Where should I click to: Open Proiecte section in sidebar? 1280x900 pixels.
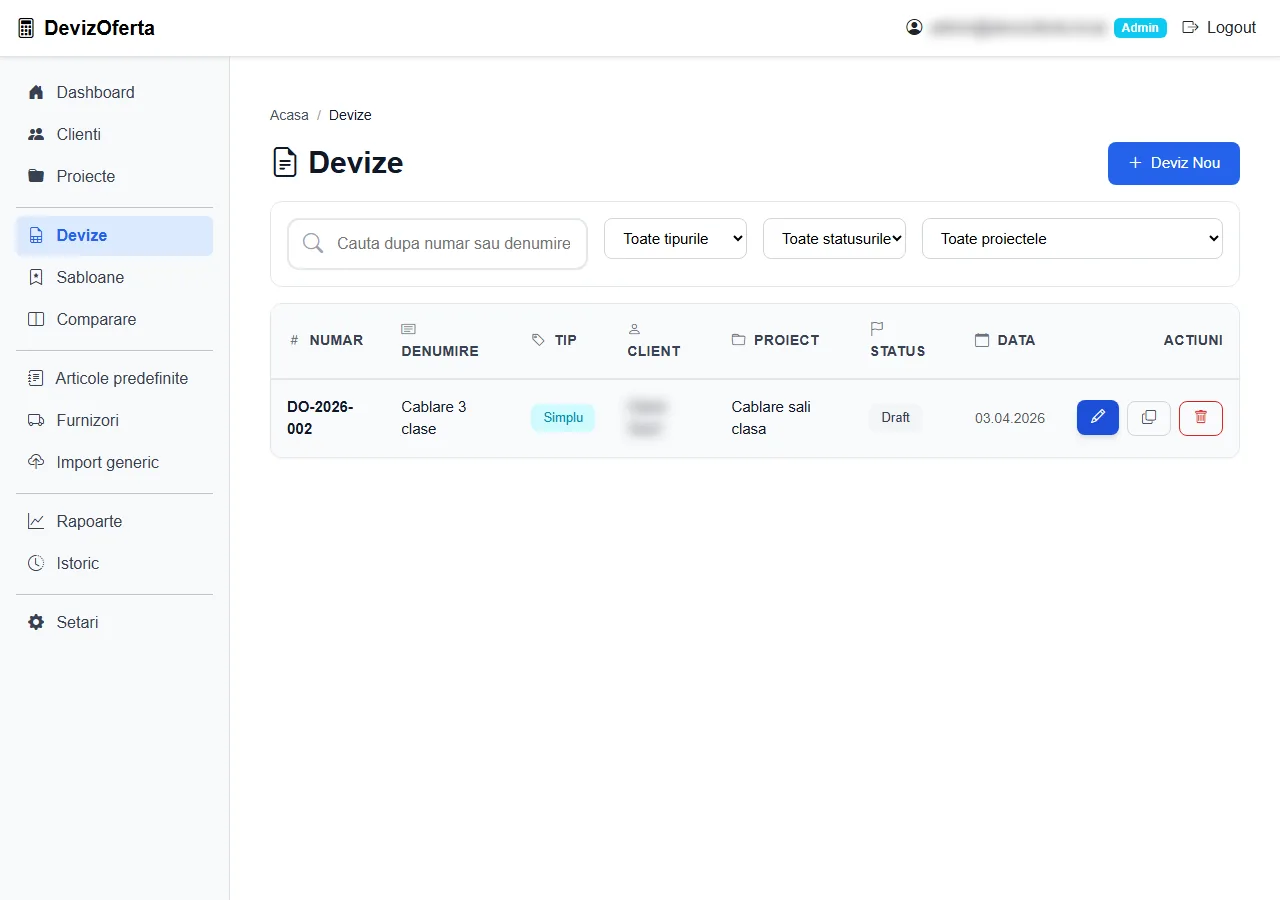114,176
